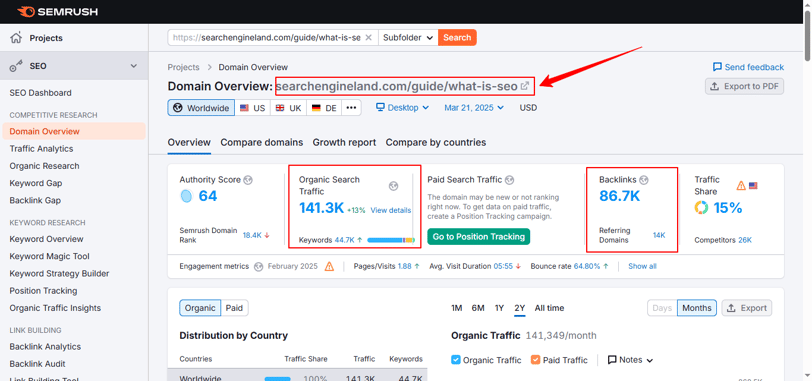Switch chart to Organic toggle

[x=200, y=308]
